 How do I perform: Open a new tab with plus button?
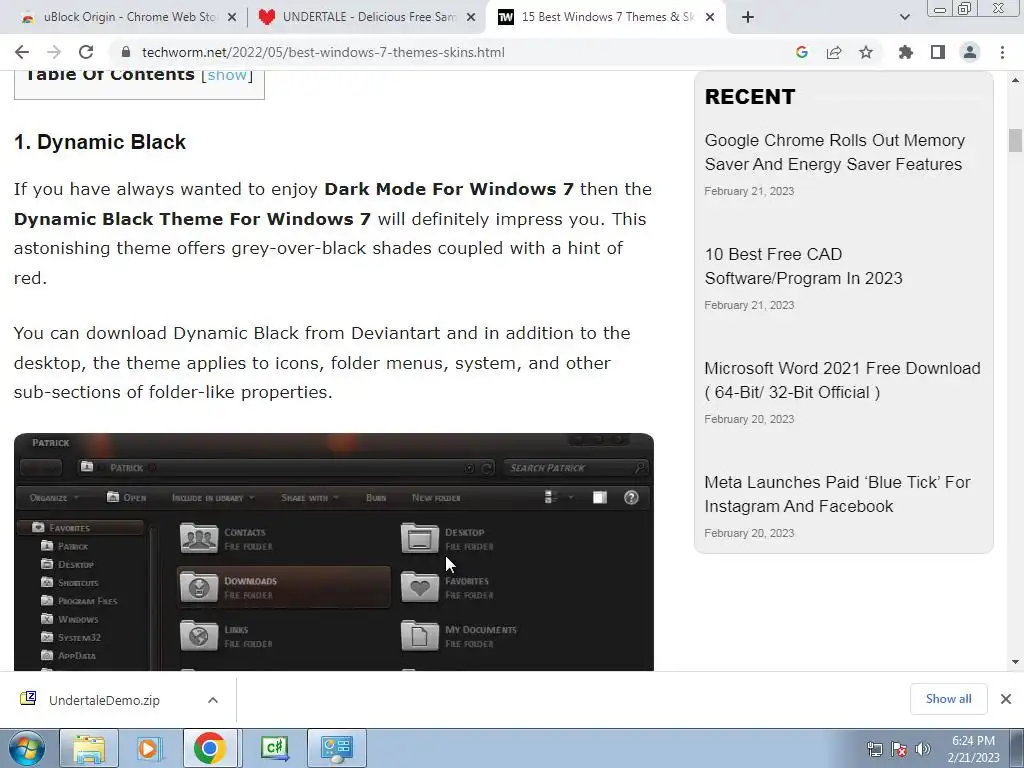click(x=748, y=18)
